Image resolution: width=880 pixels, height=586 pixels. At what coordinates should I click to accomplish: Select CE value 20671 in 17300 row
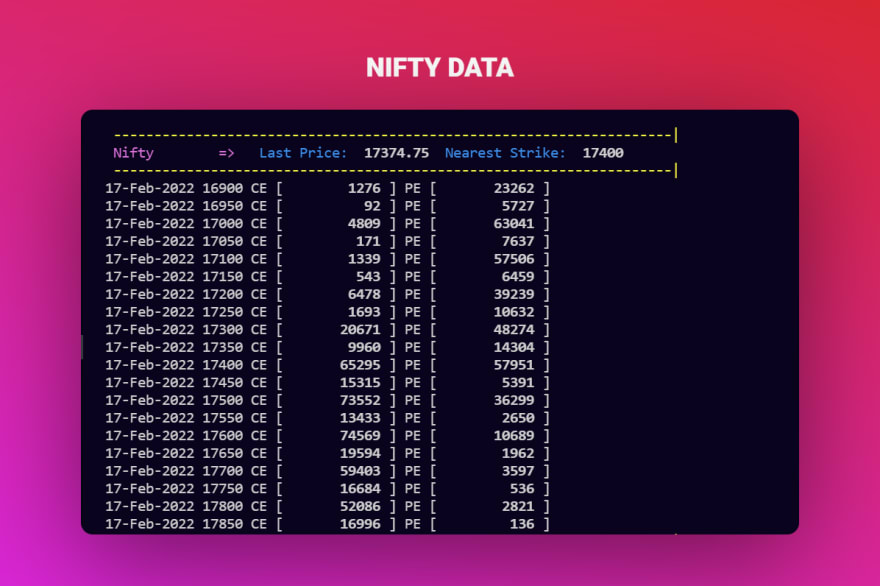360,330
